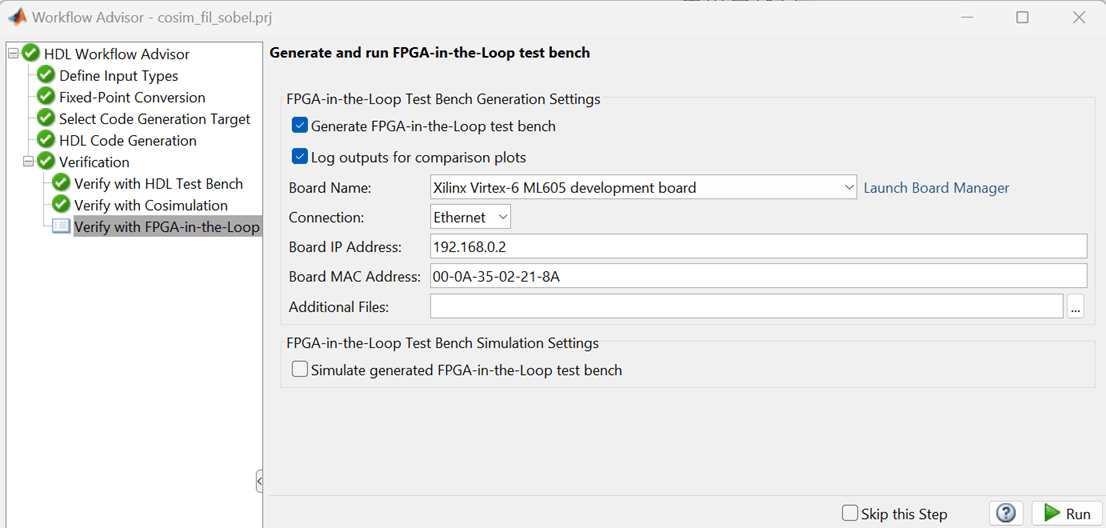The height and width of the screenshot is (528, 1106).
Task: Collapse the Verification tree node
Action: [28, 162]
